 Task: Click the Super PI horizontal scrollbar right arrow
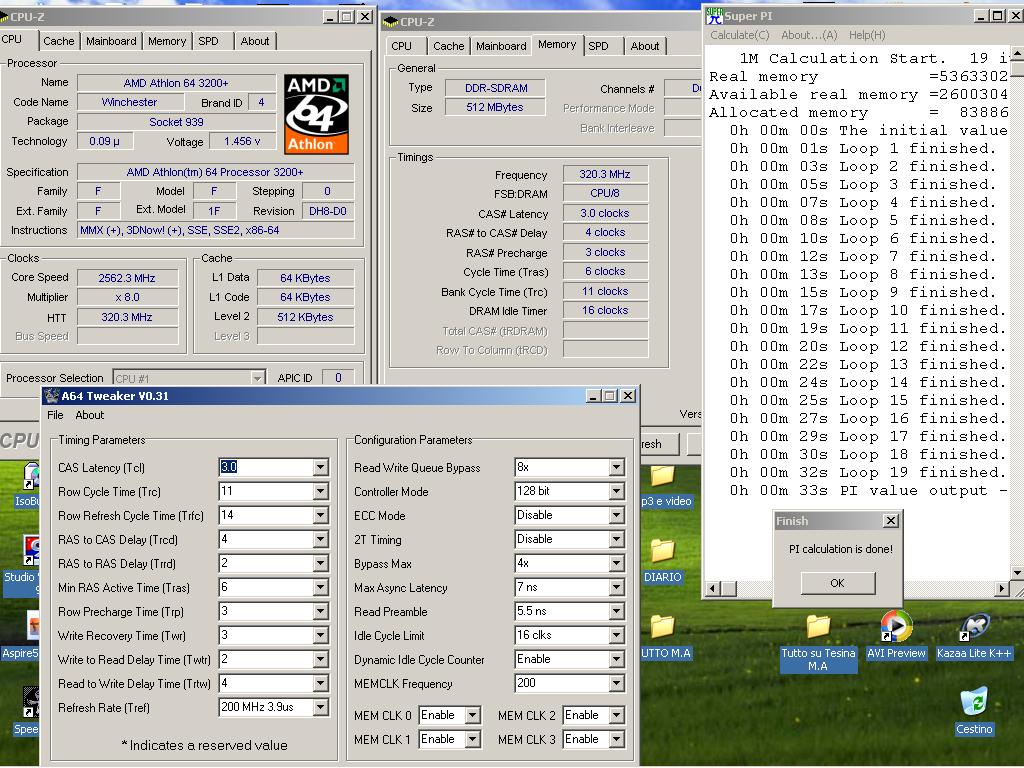click(1002, 588)
